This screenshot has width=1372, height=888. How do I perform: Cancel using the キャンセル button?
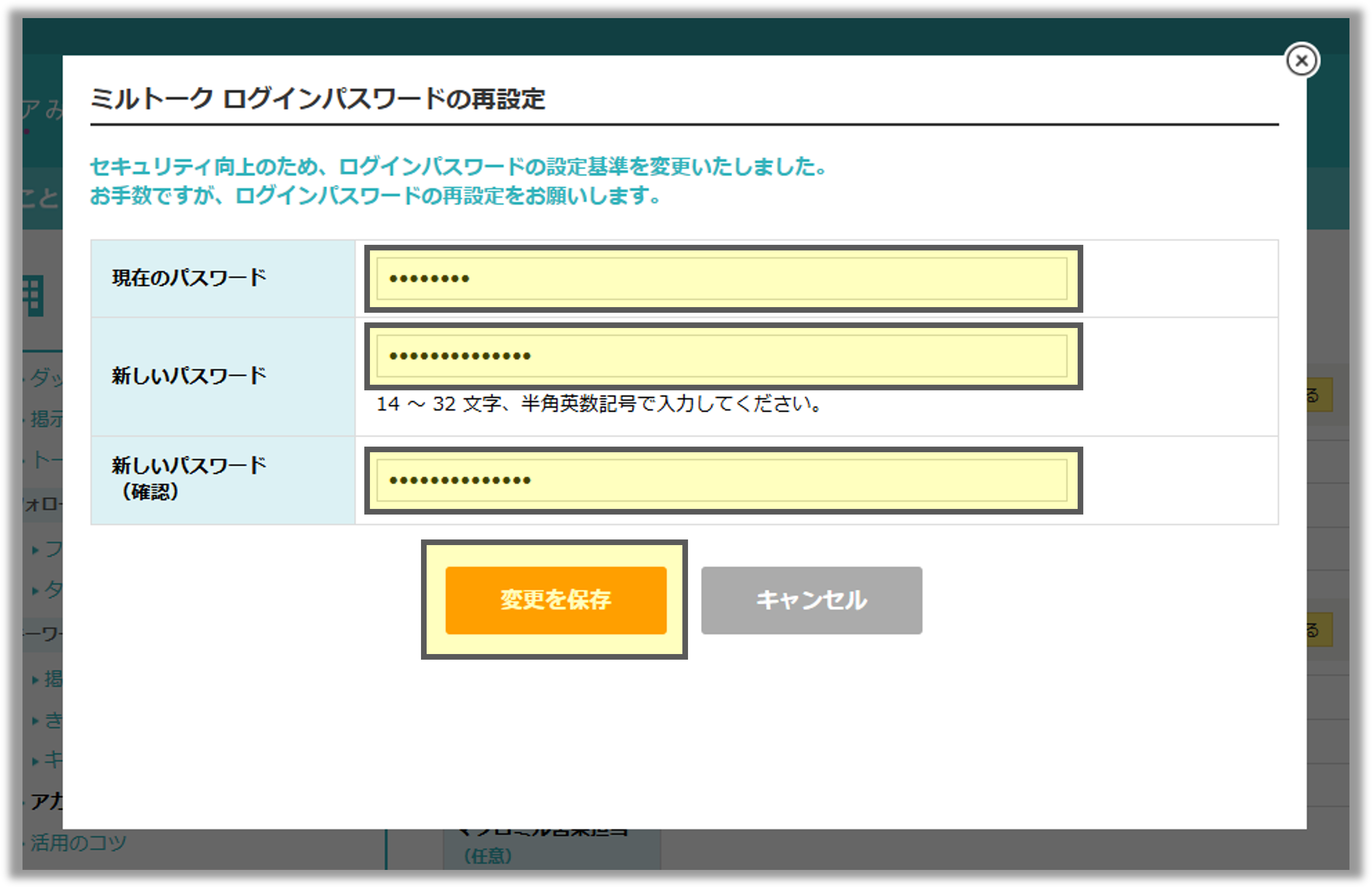click(811, 600)
